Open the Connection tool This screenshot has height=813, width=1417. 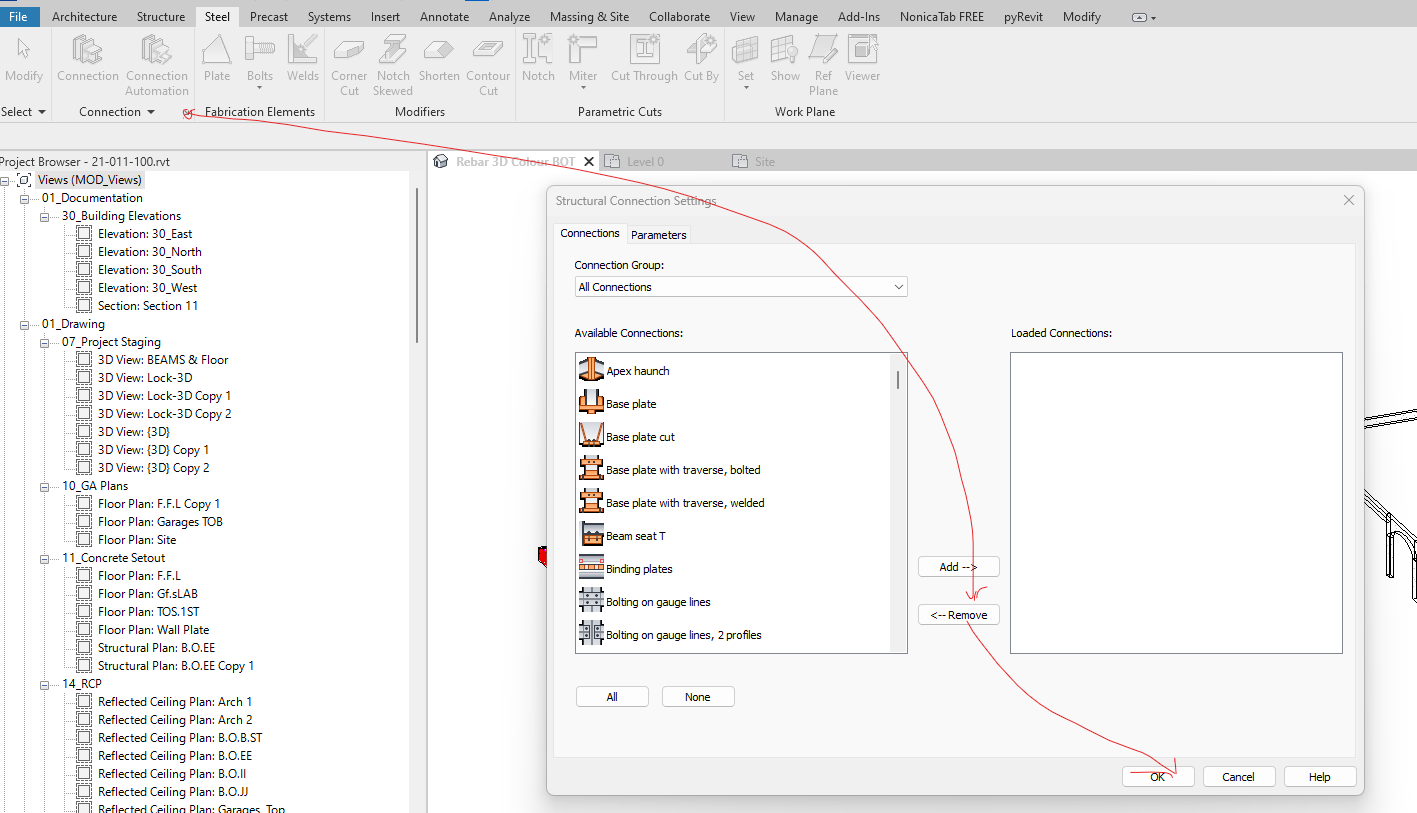click(x=87, y=58)
